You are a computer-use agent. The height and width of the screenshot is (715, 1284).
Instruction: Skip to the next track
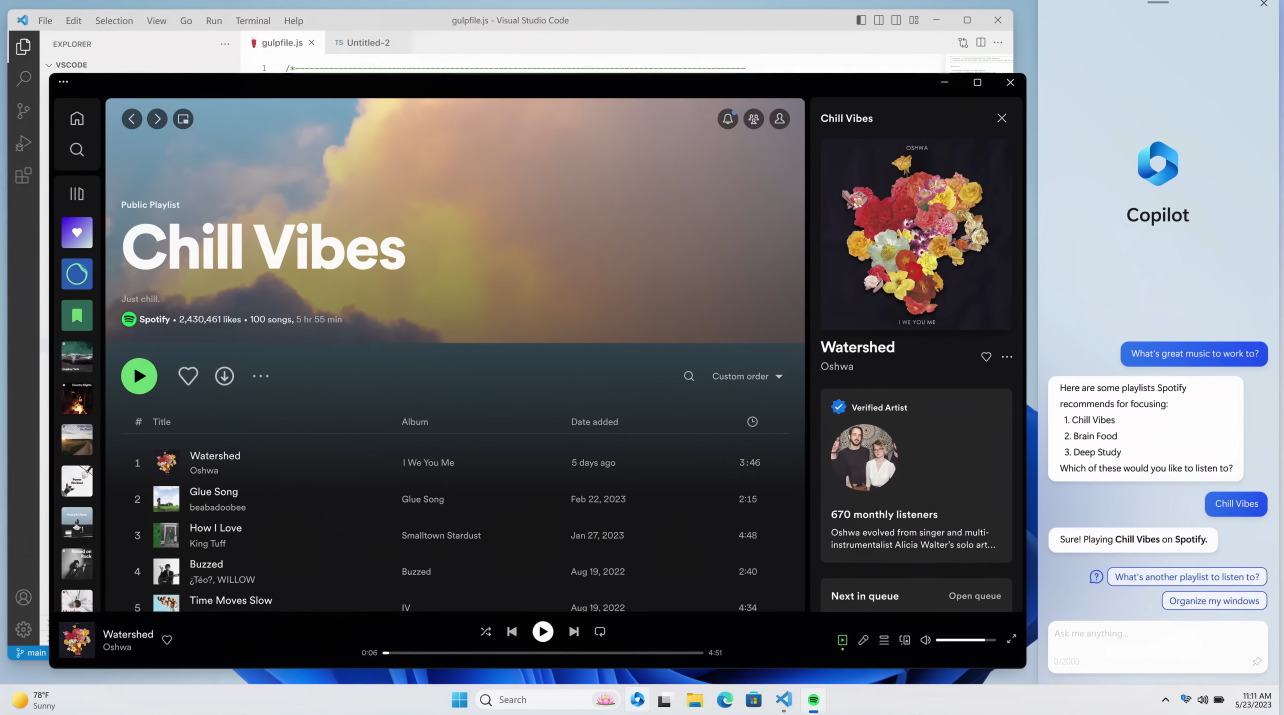click(x=574, y=632)
